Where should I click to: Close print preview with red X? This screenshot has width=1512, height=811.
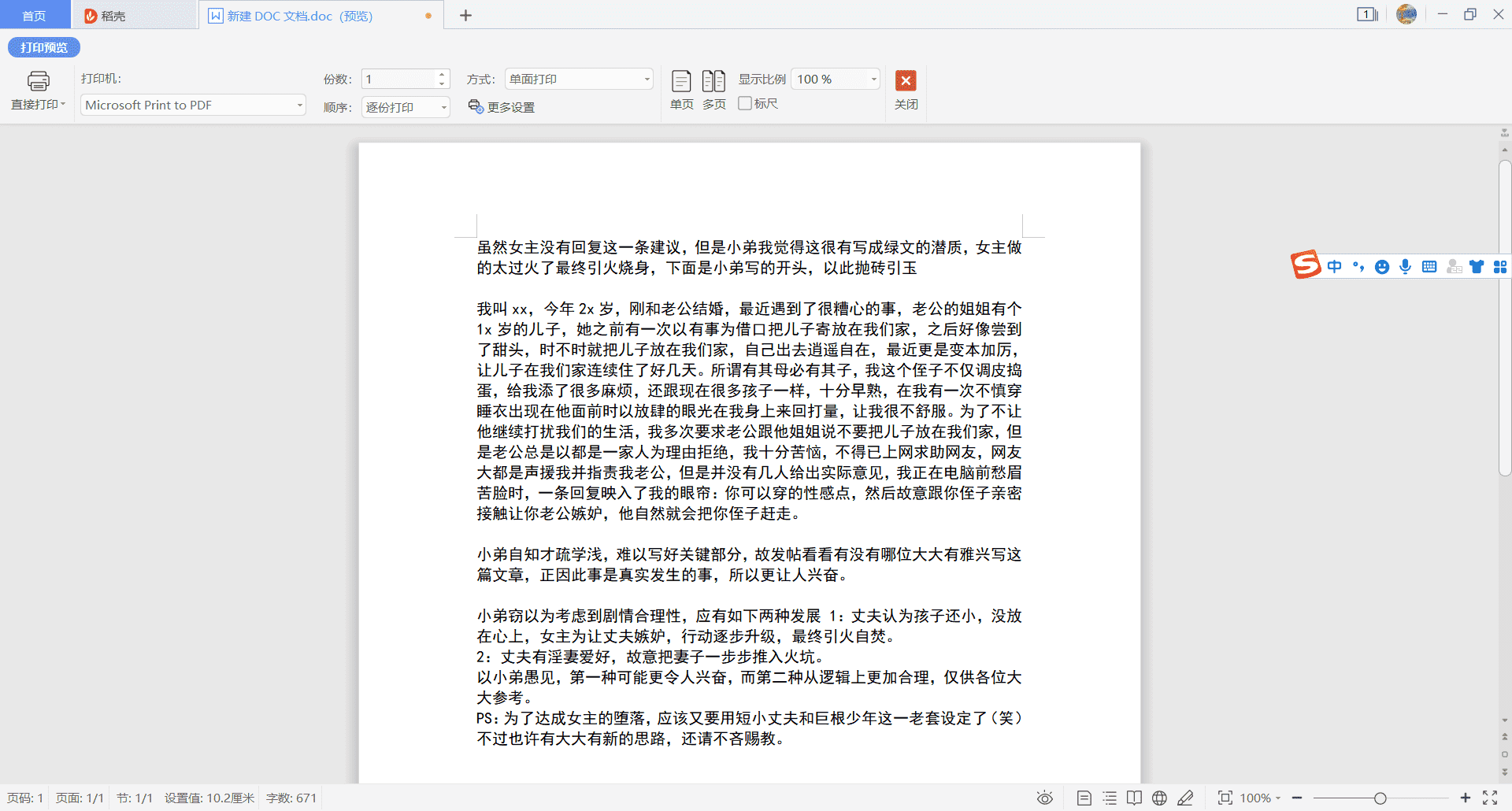tap(906, 81)
